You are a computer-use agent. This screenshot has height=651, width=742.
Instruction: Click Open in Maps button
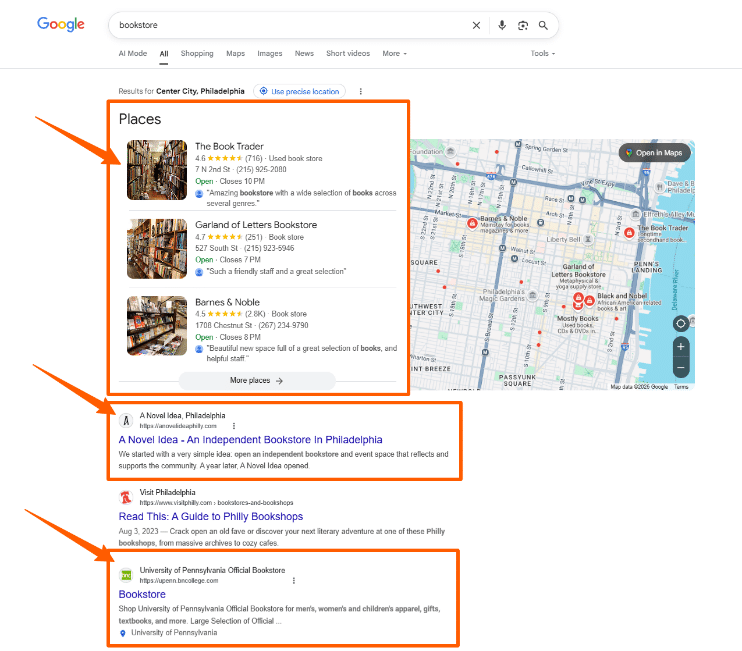click(x=654, y=153)
